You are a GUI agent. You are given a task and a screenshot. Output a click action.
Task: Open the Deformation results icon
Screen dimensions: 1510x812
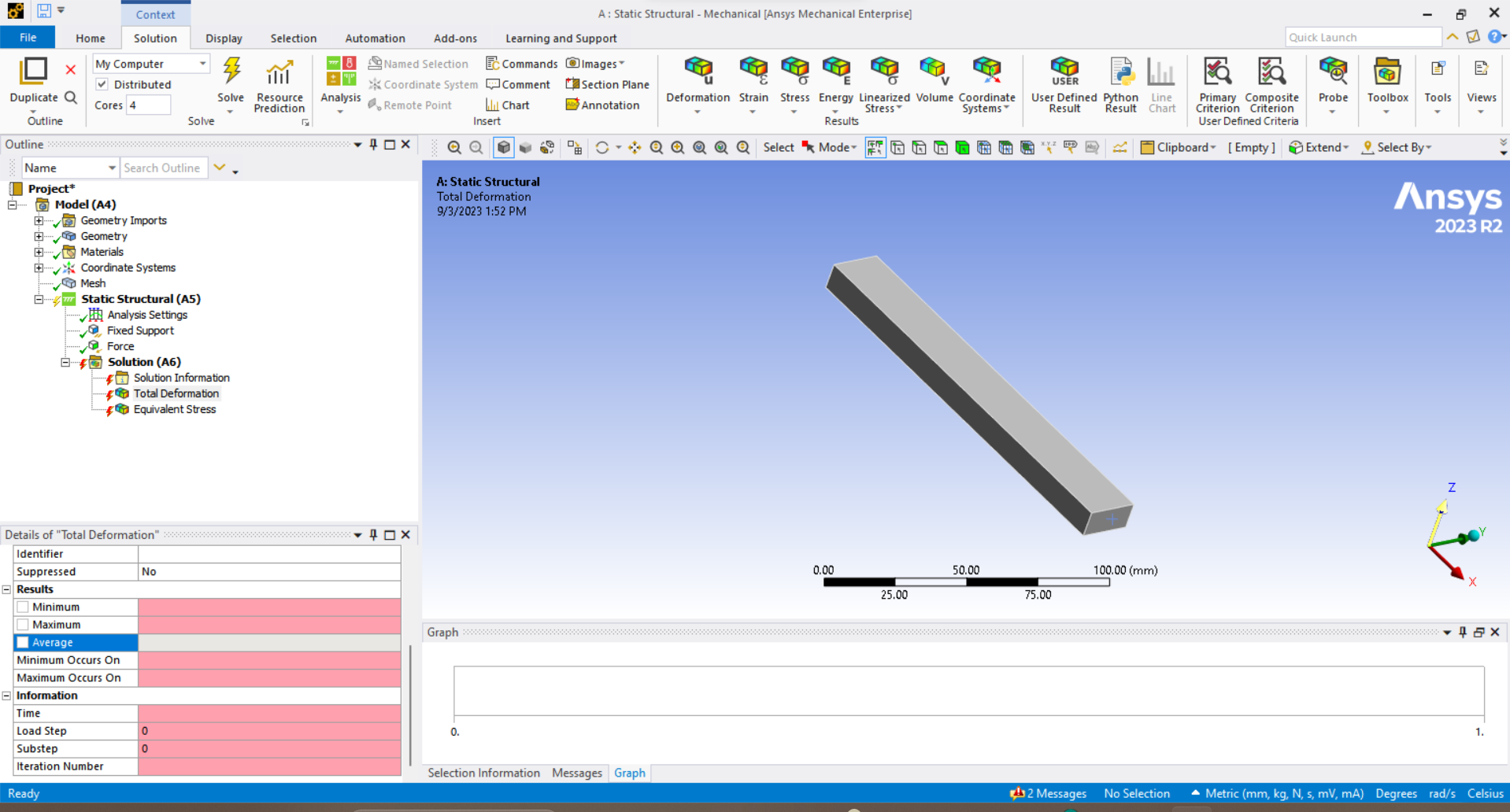pos(698,72)
